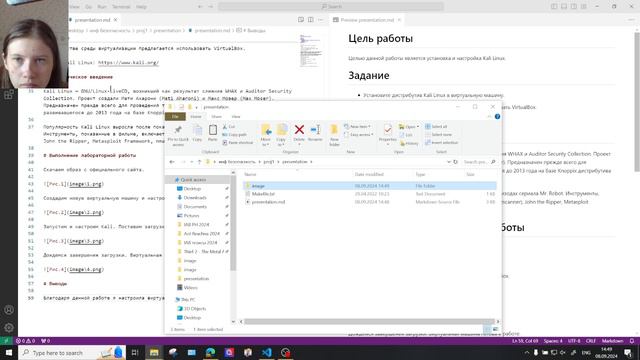Open Videos in navigation pane
Image resolution: width=640 pixels, height=360 pixels.
(190, 288)
